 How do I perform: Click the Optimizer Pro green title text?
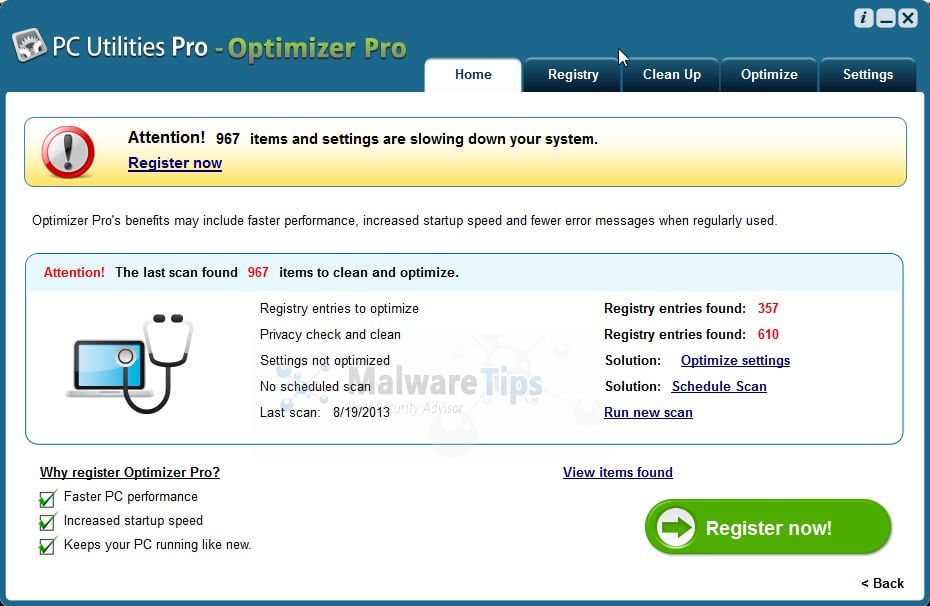coord(317,49)
